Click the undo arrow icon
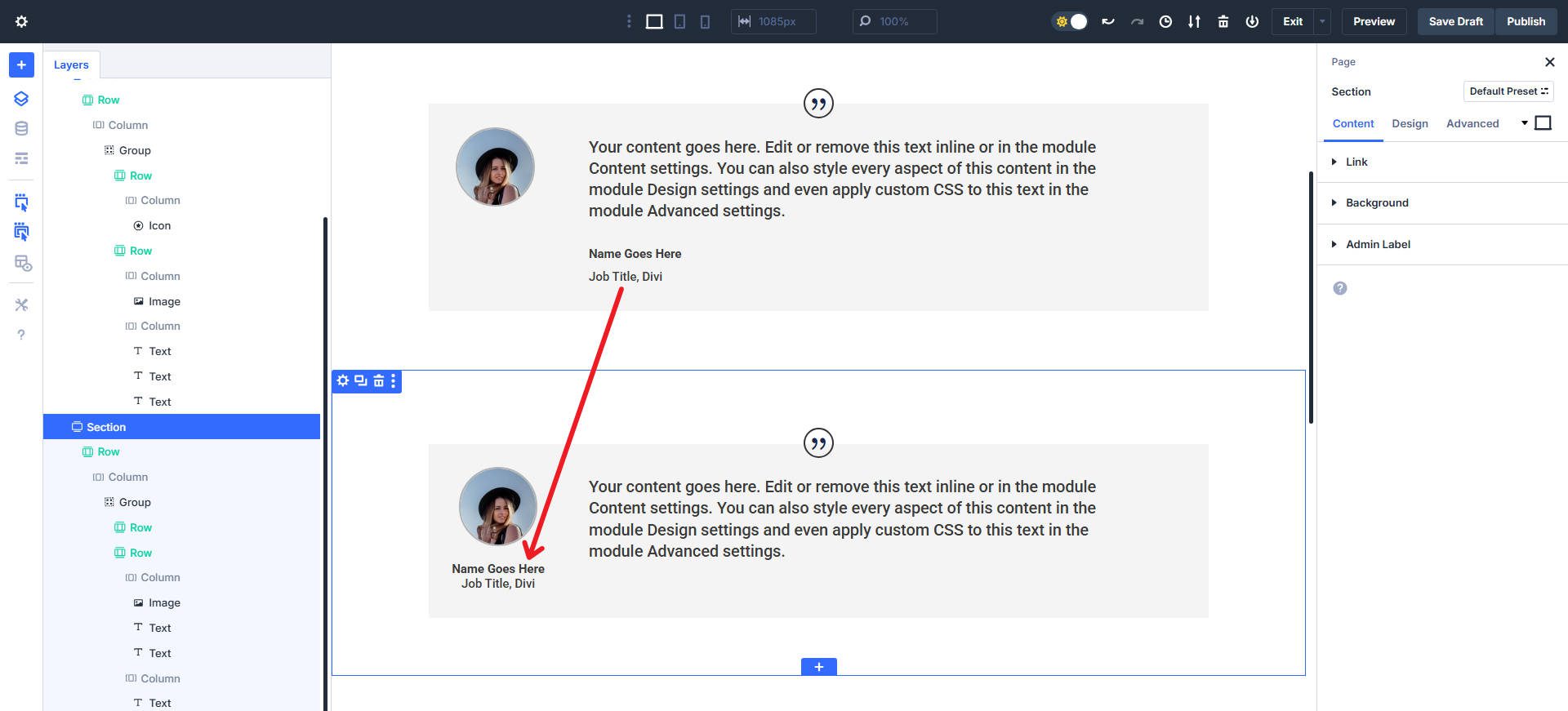 1108,21
